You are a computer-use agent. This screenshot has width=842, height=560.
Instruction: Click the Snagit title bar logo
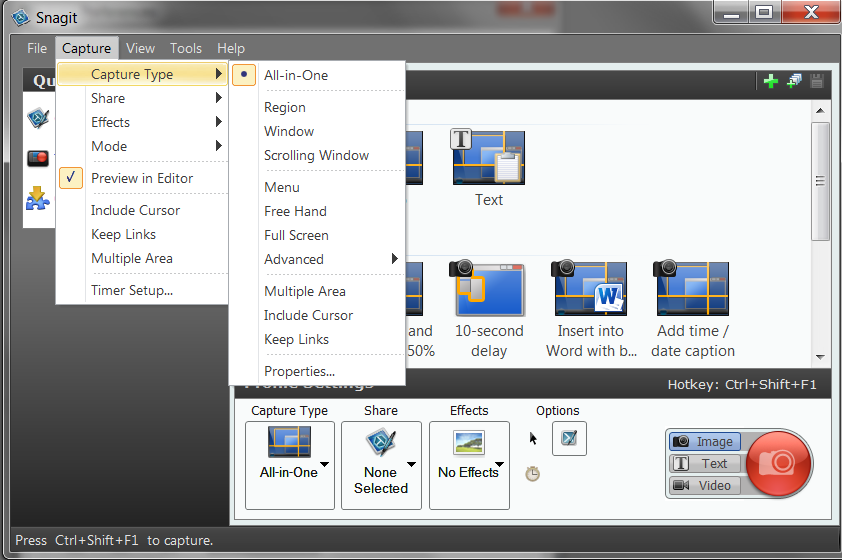click(21, 18)
